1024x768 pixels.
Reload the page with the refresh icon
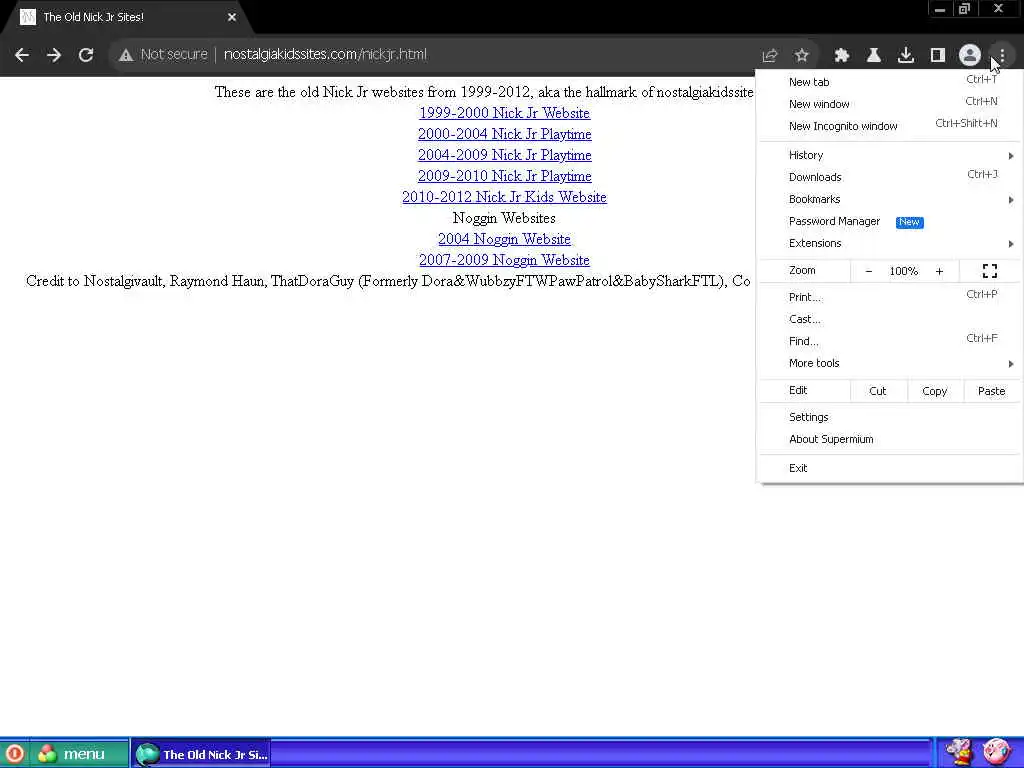pyautogui.click(x=86, y=55)
